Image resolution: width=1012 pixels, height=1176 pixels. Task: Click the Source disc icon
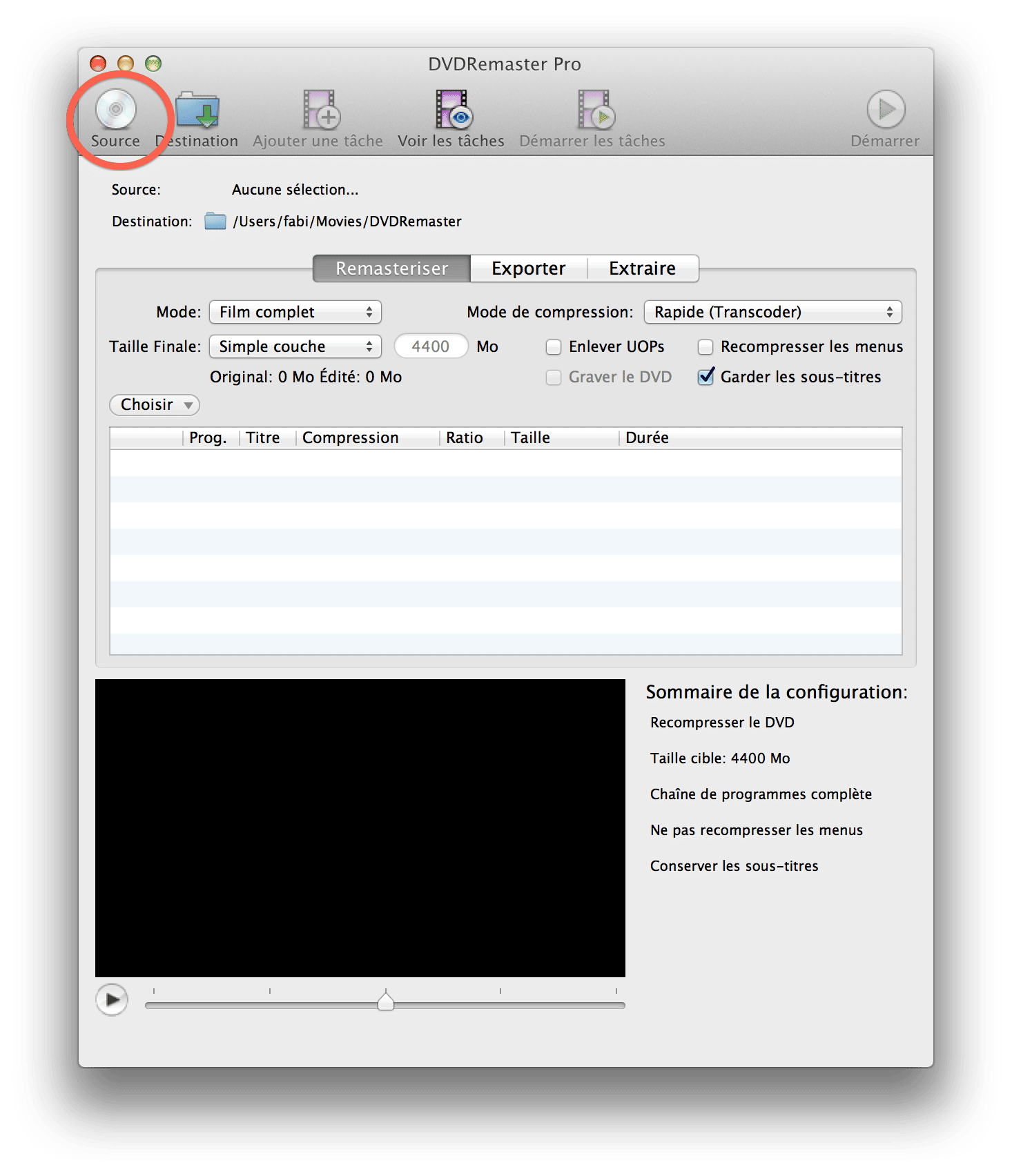[116, 109]
